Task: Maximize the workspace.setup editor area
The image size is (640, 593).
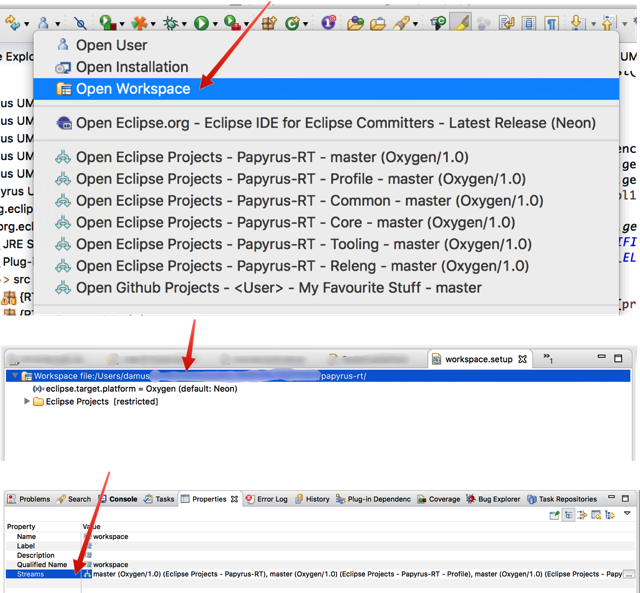Action: coord(618,358)
